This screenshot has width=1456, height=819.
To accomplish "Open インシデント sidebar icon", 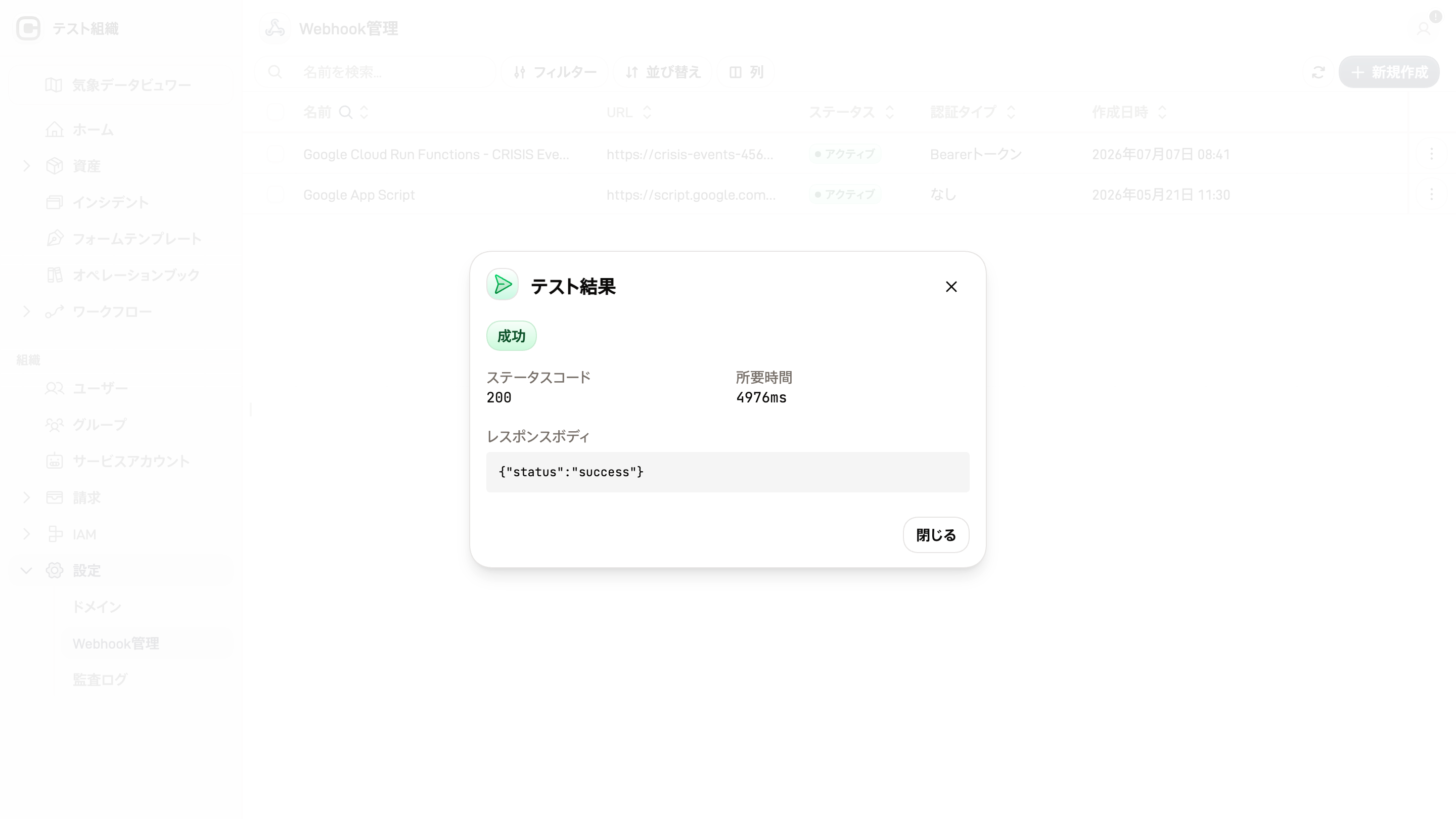I will tap(54, 202).
